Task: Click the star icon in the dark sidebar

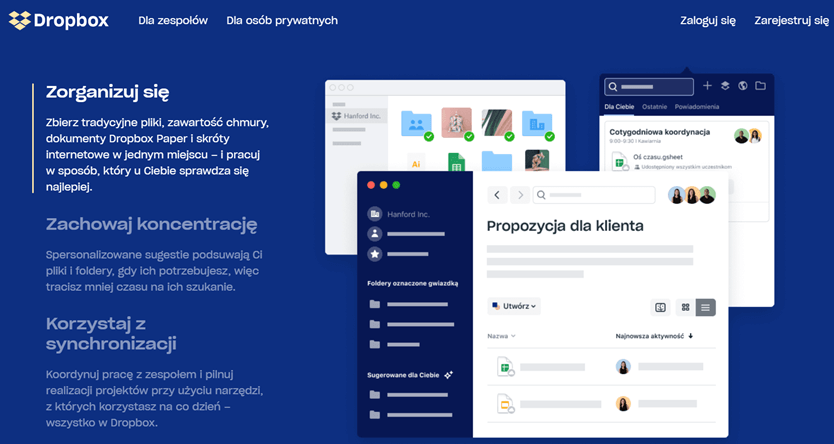Action: tap(375, 254)
